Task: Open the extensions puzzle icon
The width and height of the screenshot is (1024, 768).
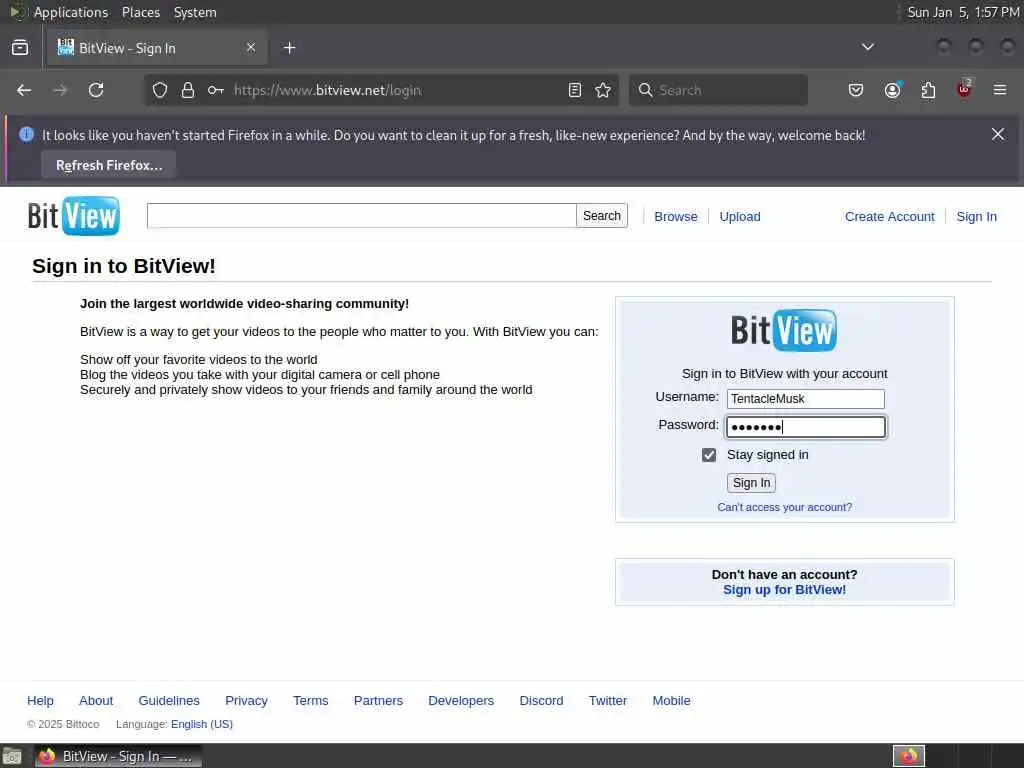Action: pos(928,90)
